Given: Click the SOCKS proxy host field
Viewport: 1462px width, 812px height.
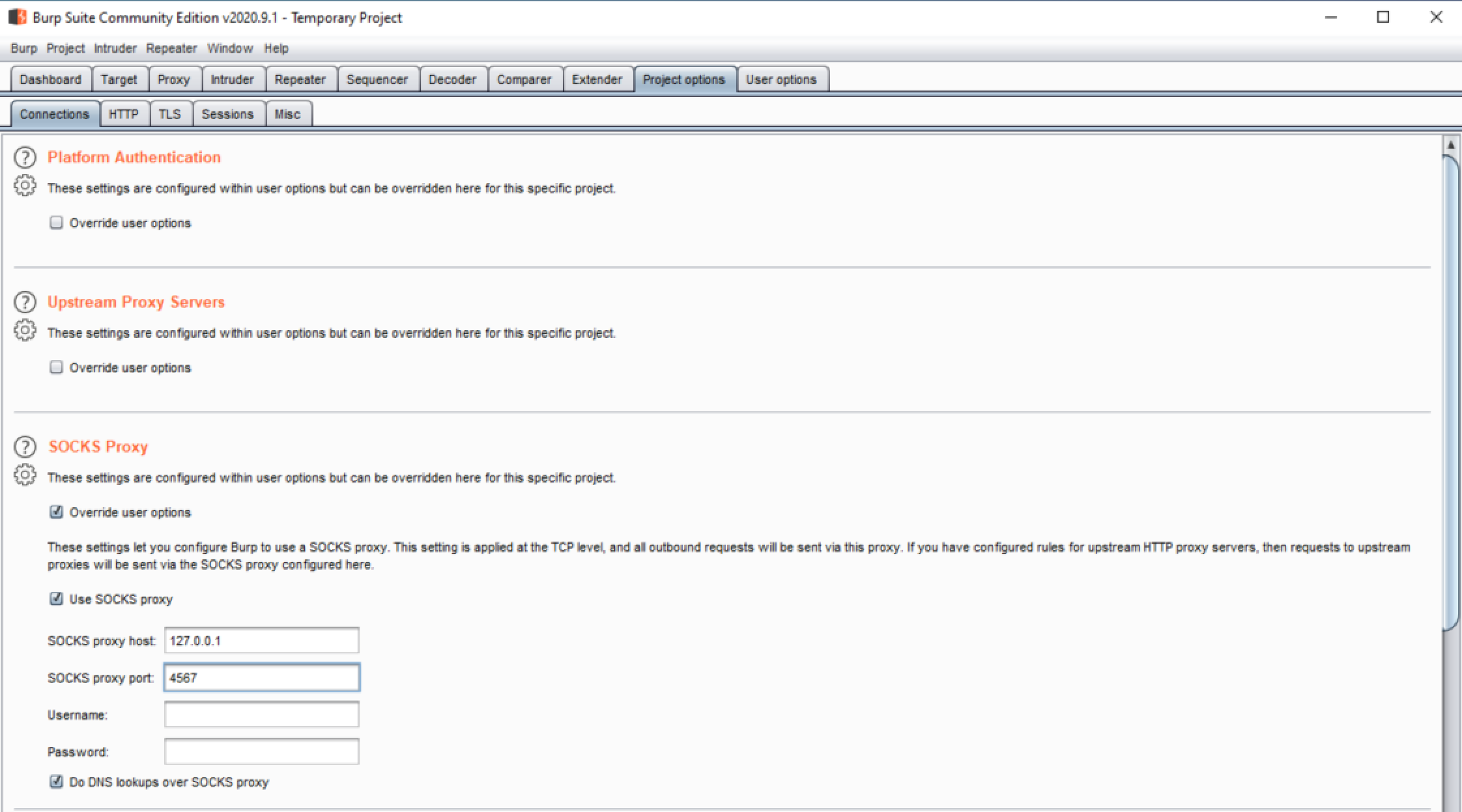Looking at the screenshot, I should (x=262, y=641).
